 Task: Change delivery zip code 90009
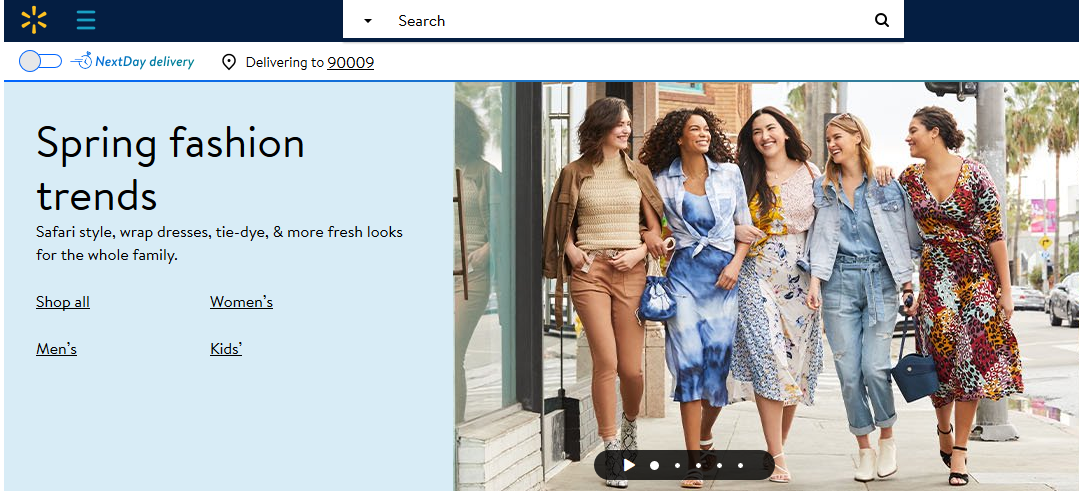[x=350, y=62]
